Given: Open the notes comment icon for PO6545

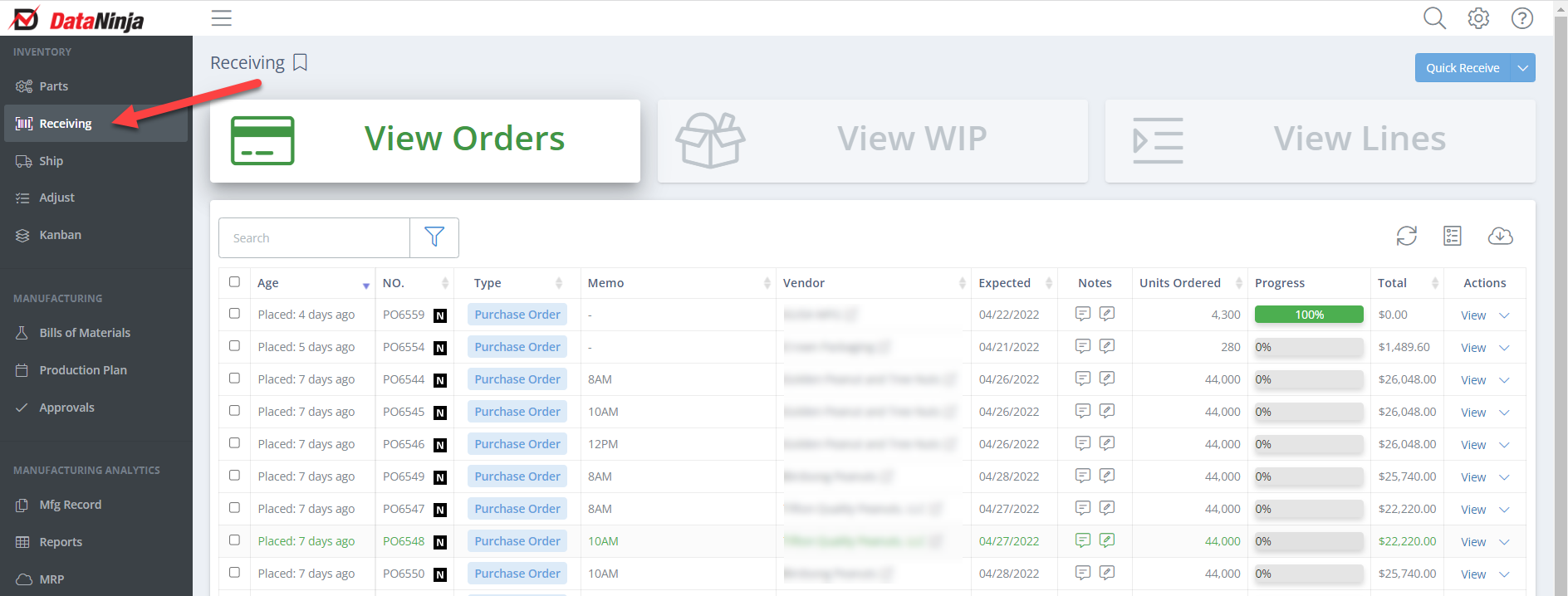Looking at the screenshot, I should point(1083,411).
